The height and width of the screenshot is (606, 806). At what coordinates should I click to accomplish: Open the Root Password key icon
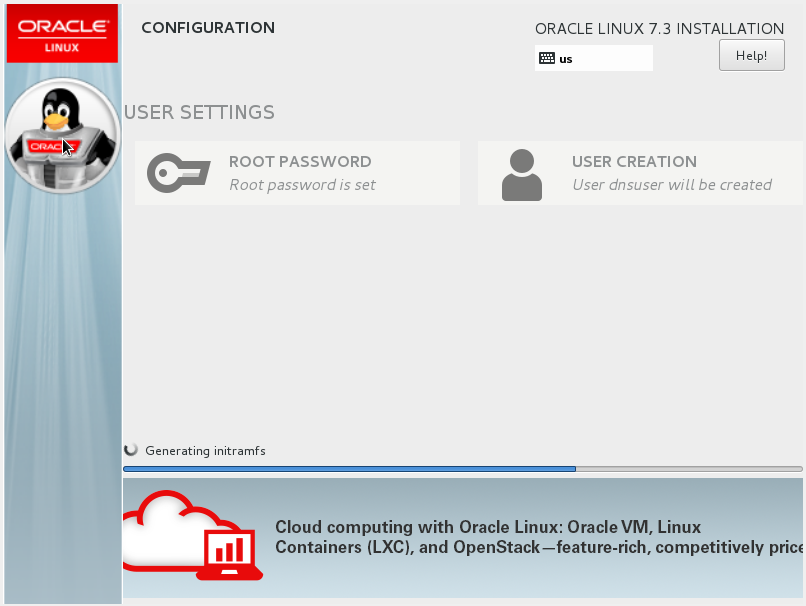click(178, 173)
